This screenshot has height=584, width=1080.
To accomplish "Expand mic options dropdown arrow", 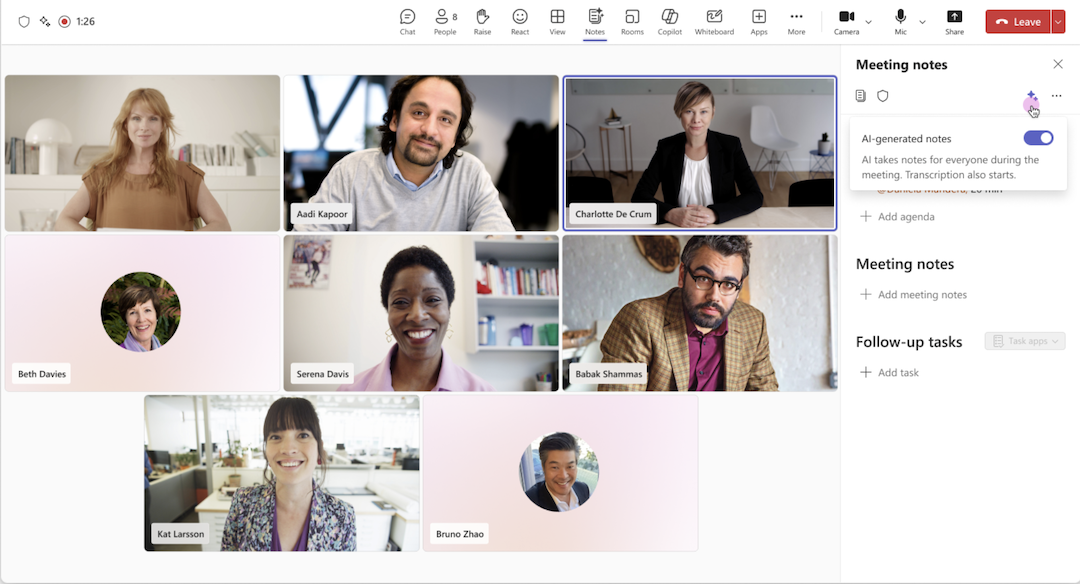I will [922, 22].
